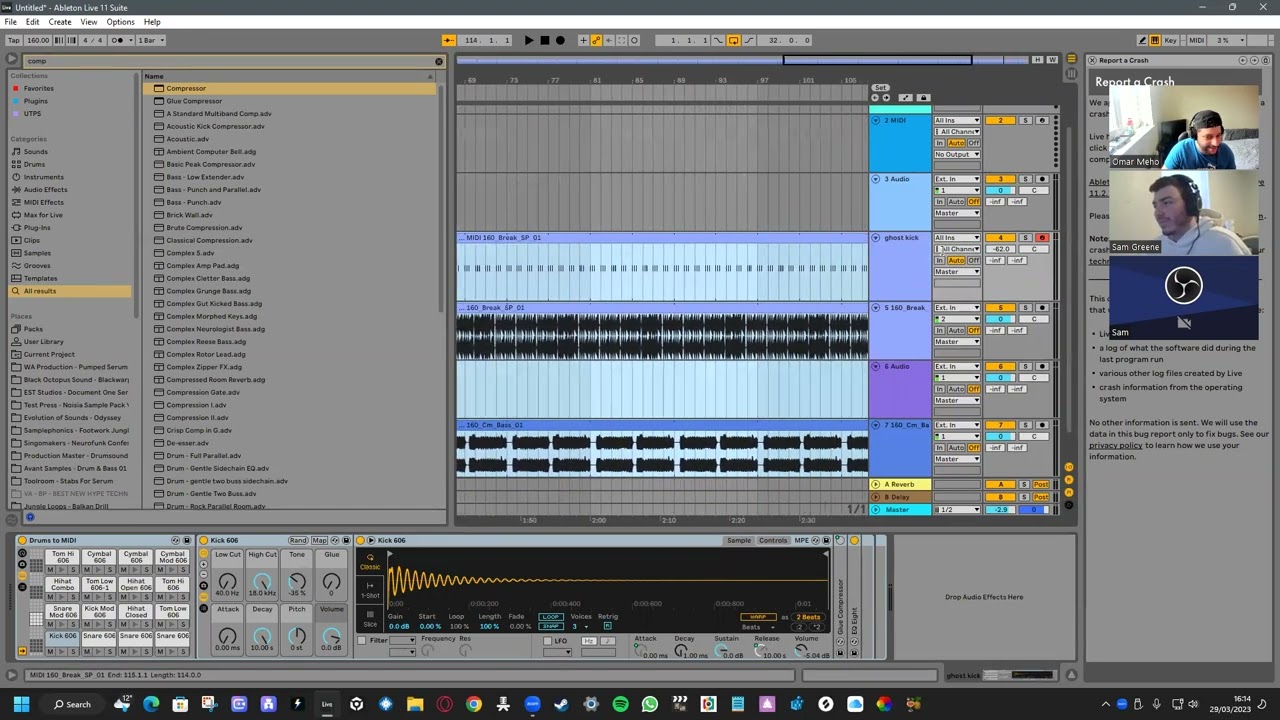
Task: Enable the LFO checkbox in Simpler
Action: 548,641
